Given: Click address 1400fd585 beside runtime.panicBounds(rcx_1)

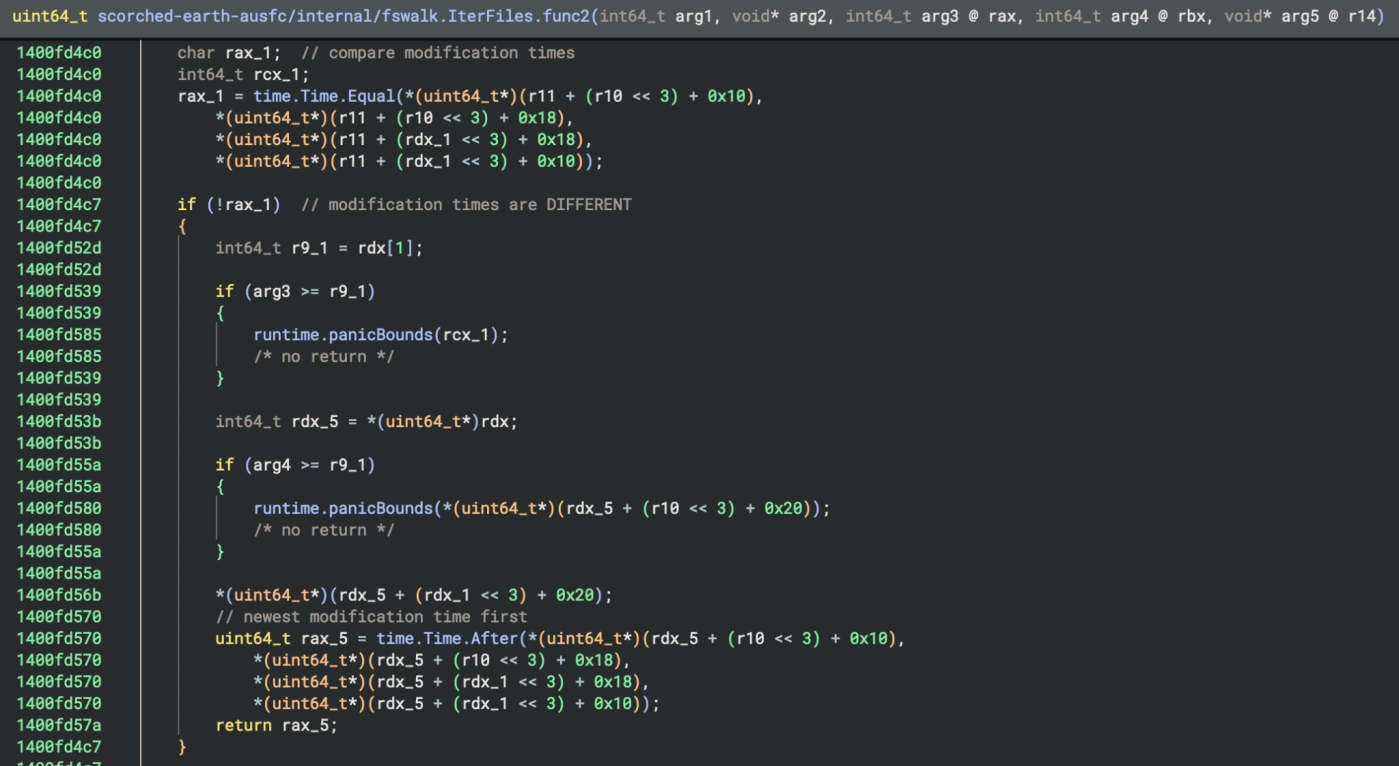Looking at the screenshot, I should 59,335.
